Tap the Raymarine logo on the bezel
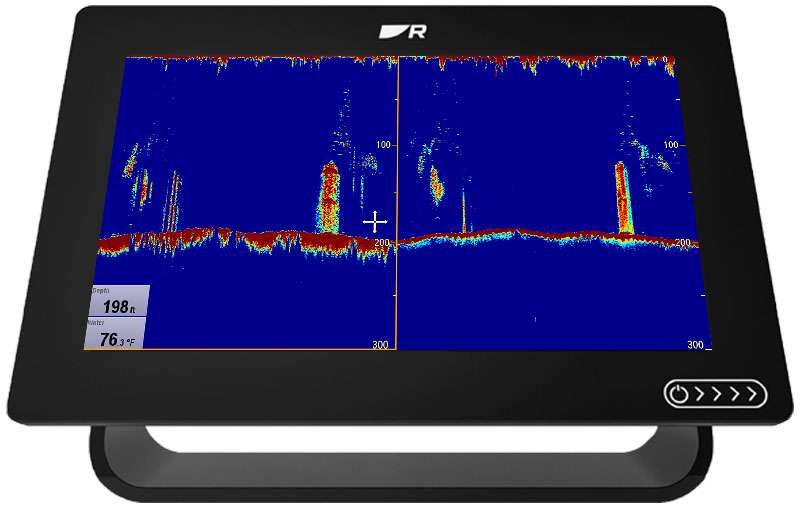The width and height of the screenshot is (800, 509). click(403, 31)
